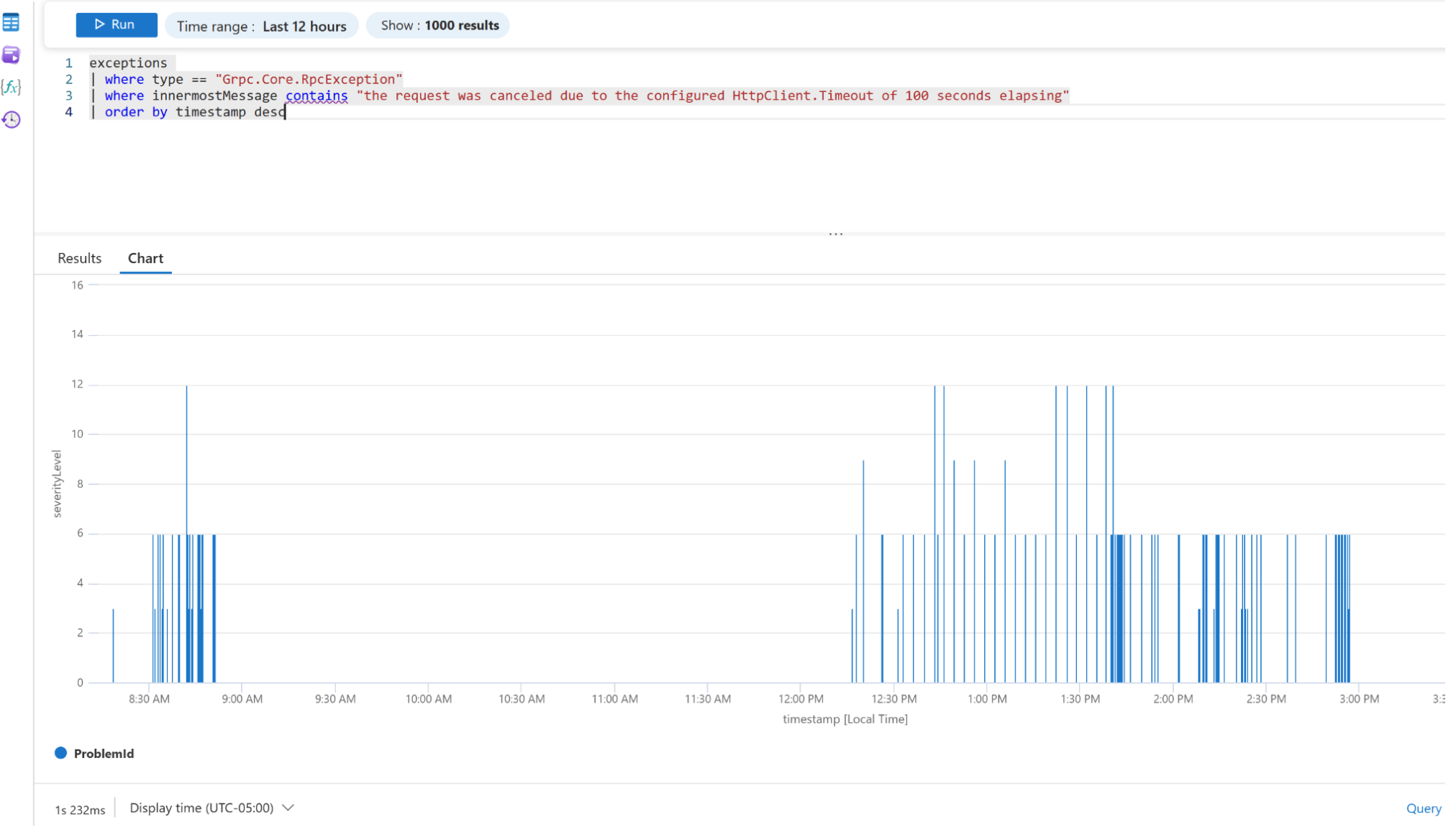Open the Functions fx sidebar icon
Viewport: 1456px width, 830px height.
(x=11, y=87)
